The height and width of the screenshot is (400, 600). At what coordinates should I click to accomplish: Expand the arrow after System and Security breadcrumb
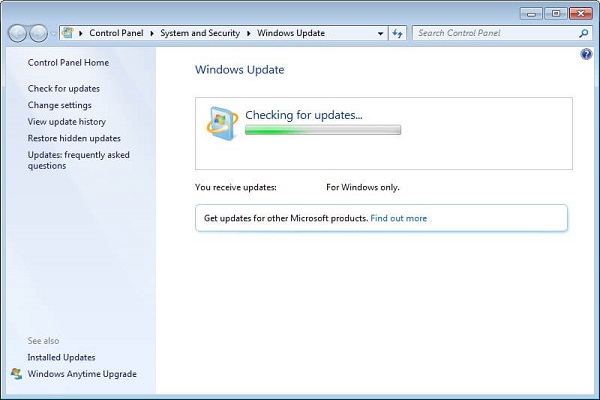point(249,33)
